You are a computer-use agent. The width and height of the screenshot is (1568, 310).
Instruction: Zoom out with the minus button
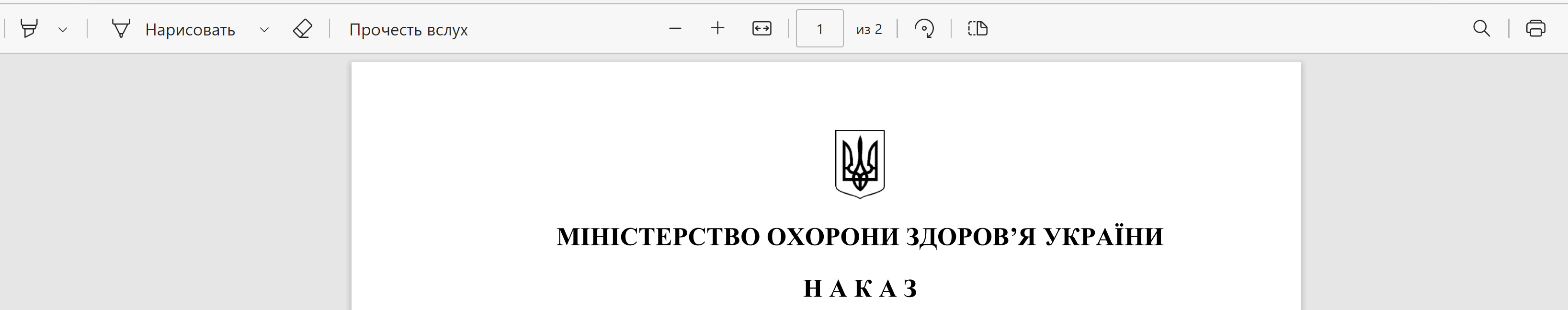(x=675, y=29)
